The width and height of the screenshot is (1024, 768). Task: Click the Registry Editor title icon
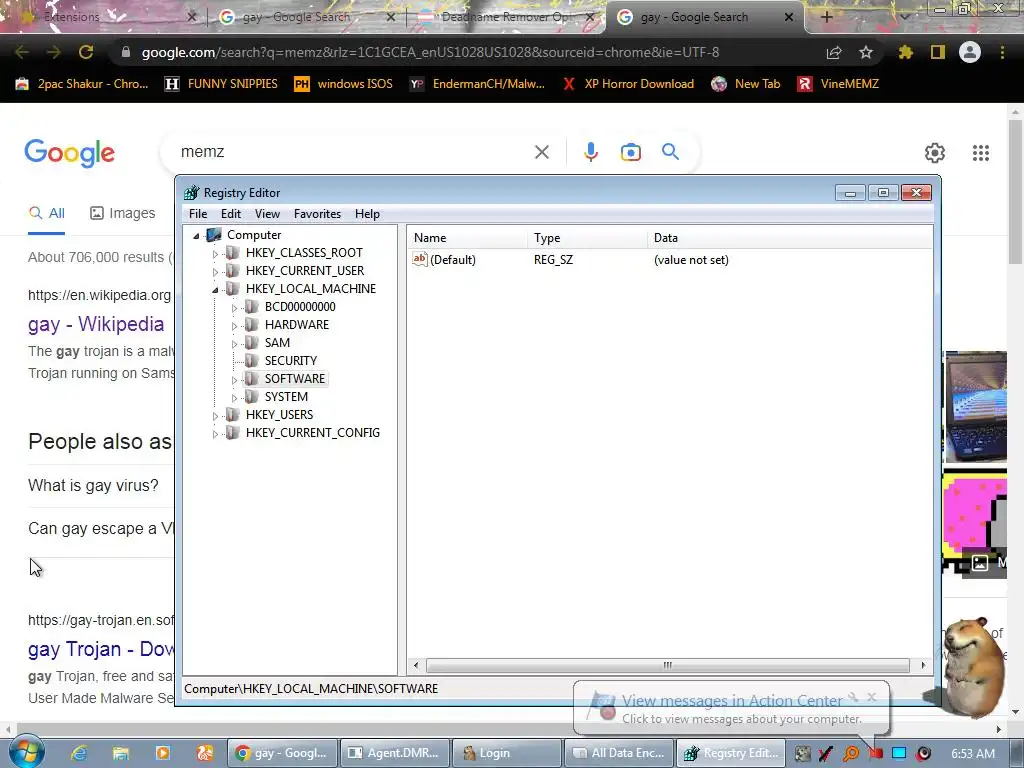click(191, 193)
